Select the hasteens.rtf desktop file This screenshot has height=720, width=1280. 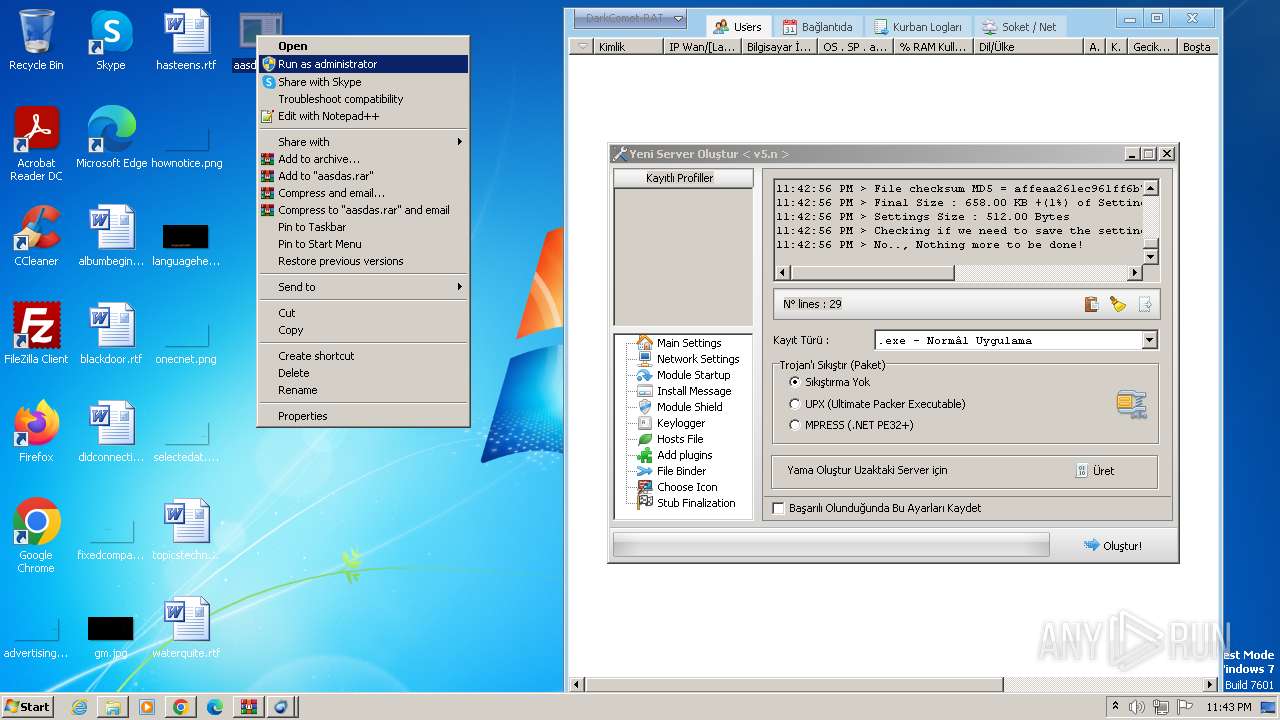click(186, 40)
